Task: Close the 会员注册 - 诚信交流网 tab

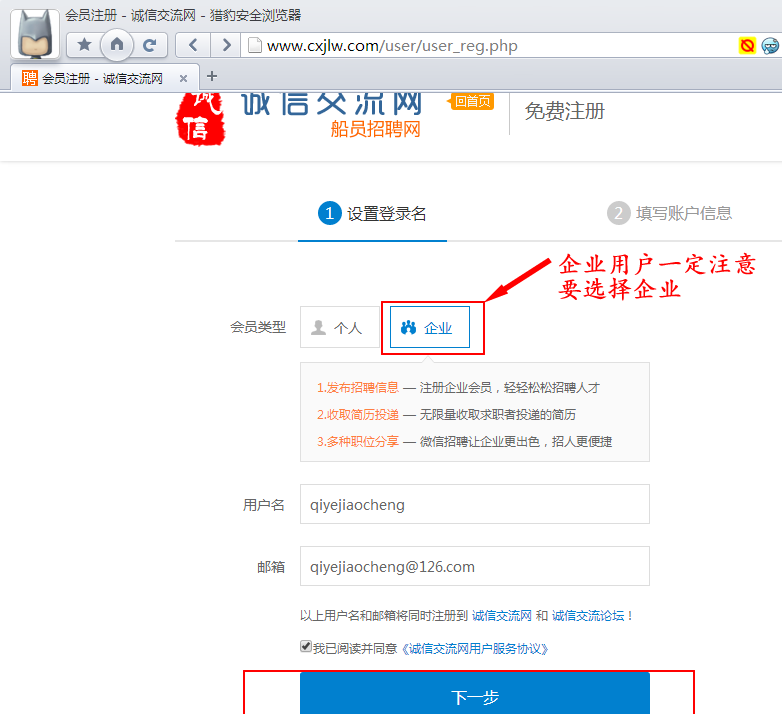Action: click(184, 78)
